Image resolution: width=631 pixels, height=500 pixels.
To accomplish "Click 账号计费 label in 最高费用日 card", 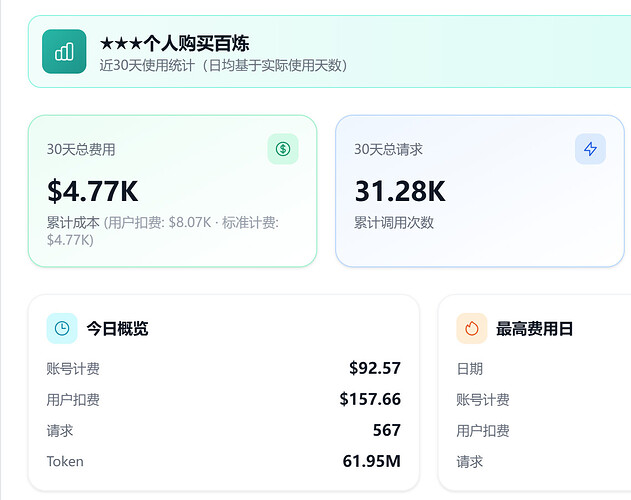I will (x=483, y=400).
